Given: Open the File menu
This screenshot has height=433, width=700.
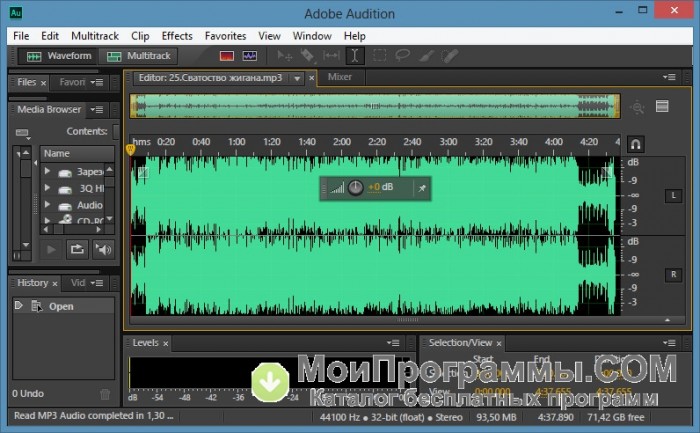Looking at the screenshot, I should click(x=21, y=36).
